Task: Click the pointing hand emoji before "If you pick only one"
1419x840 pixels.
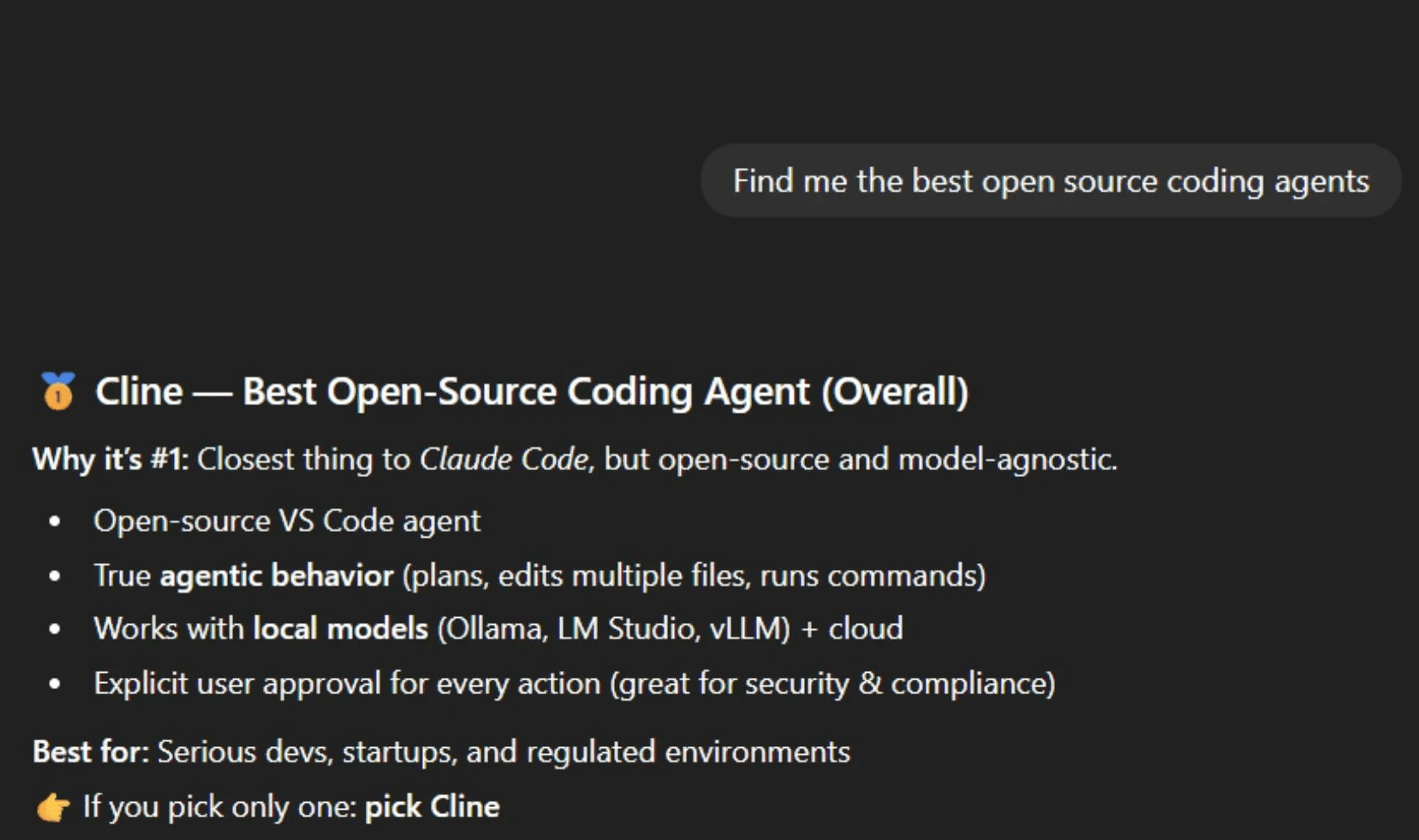Action: (53, 807)
